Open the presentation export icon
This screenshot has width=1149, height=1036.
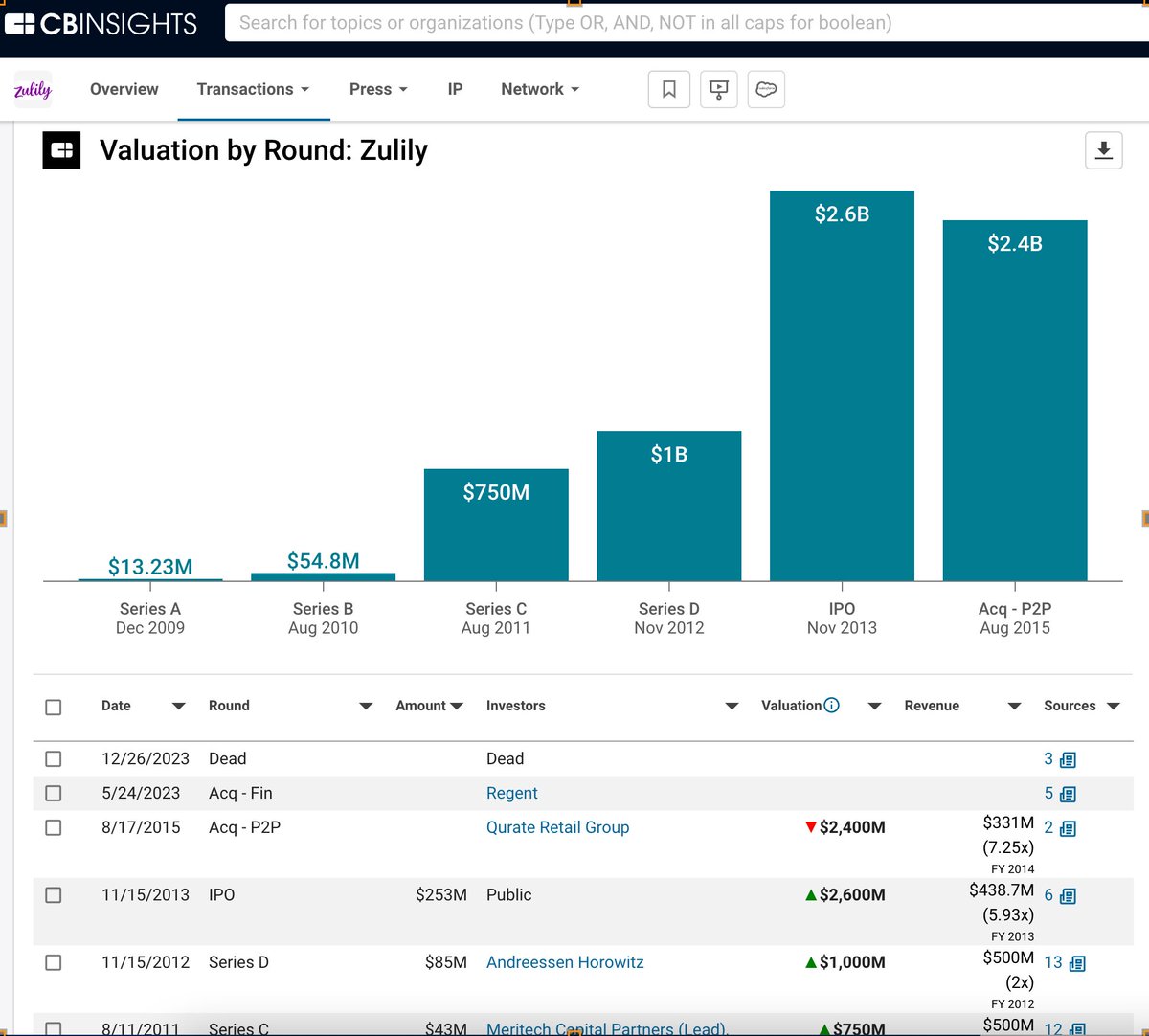(719, 89)
